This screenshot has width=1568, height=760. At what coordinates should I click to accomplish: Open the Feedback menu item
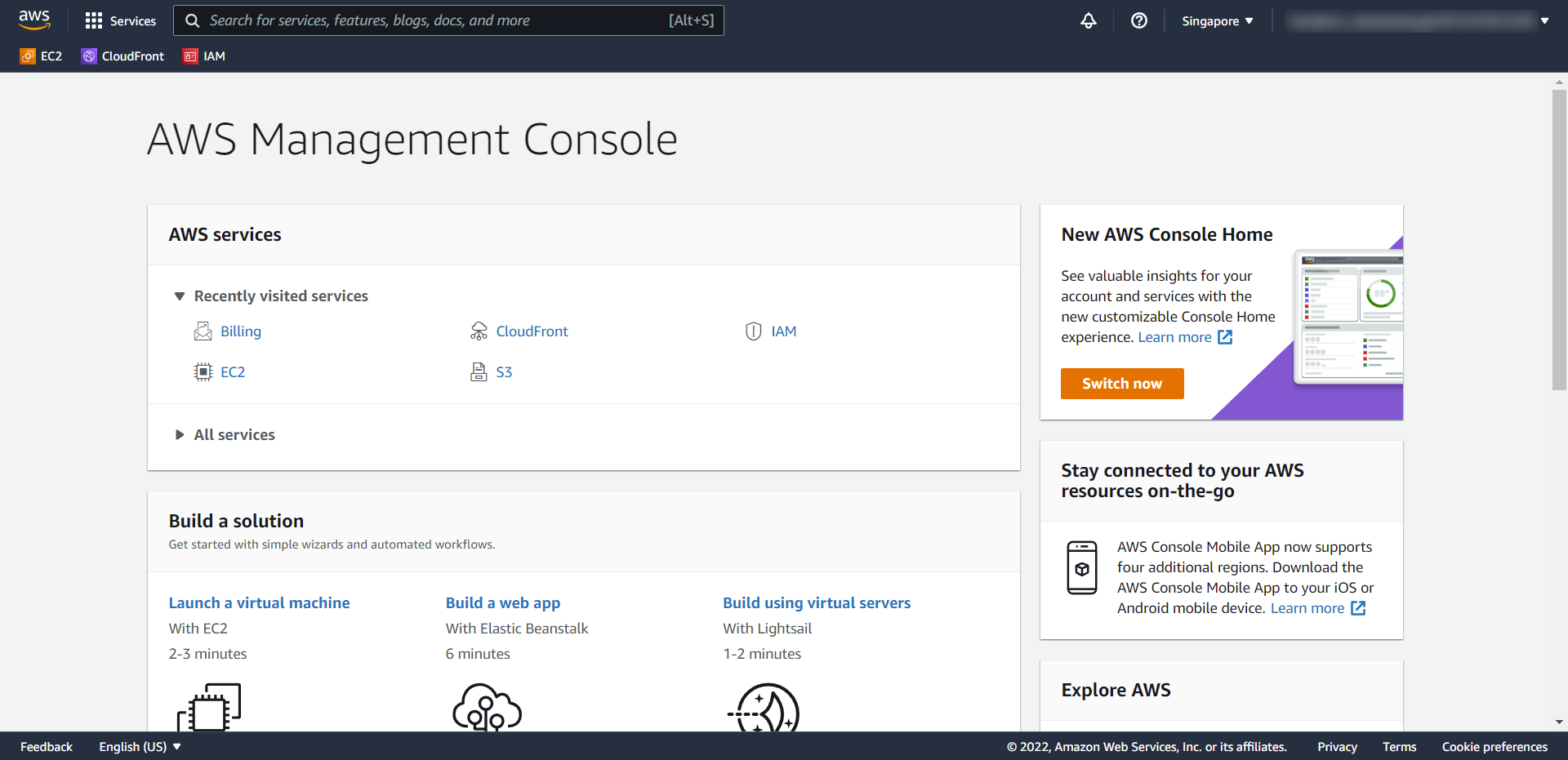tap(46, 746)
